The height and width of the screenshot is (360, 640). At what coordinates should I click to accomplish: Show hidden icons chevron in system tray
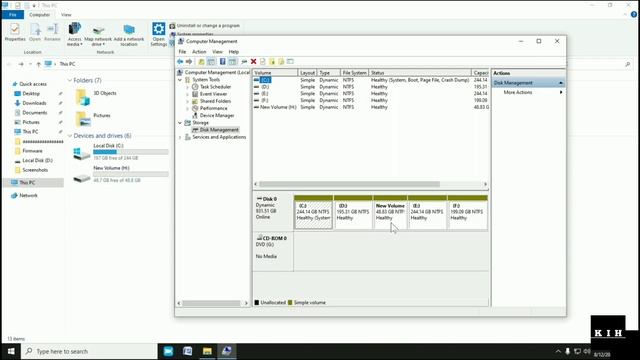click(x=558, y=351)
